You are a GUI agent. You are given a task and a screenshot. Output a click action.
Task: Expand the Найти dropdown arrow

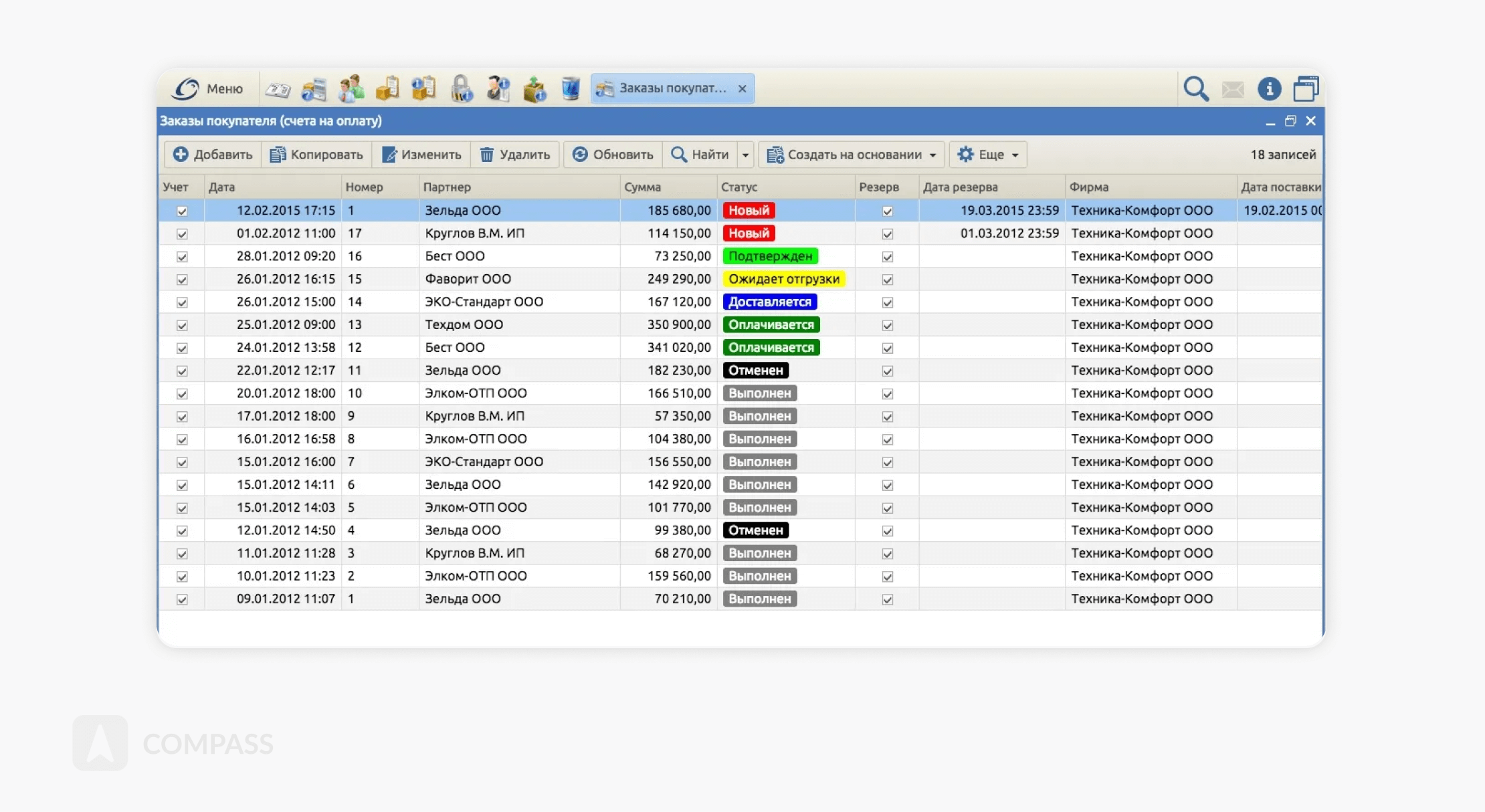pos(745,155)
